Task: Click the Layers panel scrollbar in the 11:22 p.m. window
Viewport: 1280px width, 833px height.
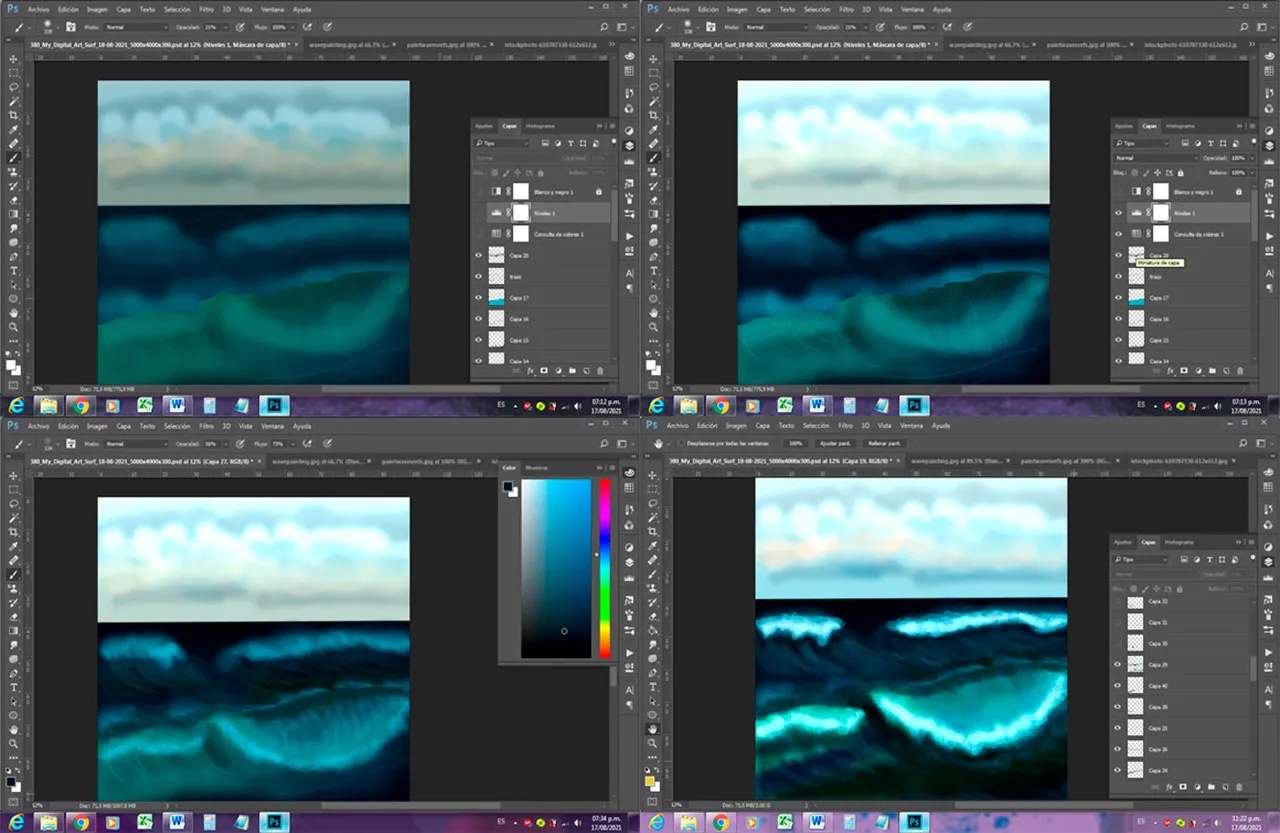Action: tap(1253, 668)
